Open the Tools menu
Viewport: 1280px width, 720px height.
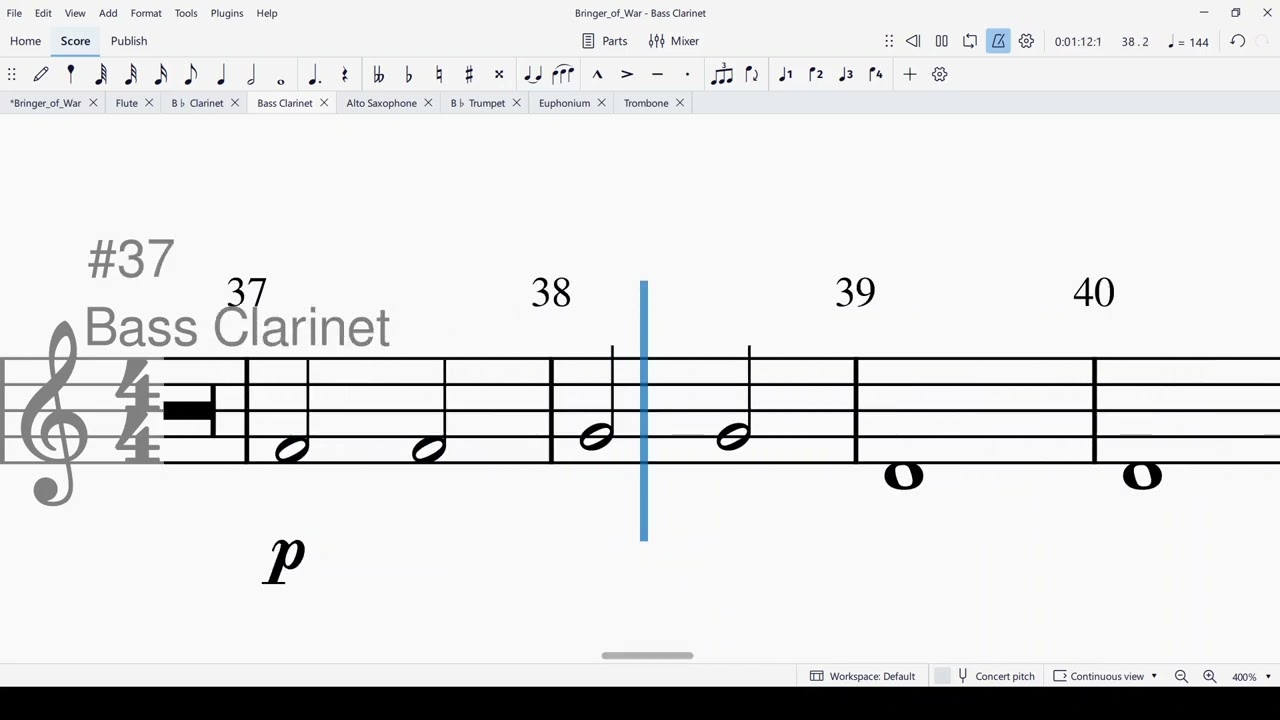[186, 13]
